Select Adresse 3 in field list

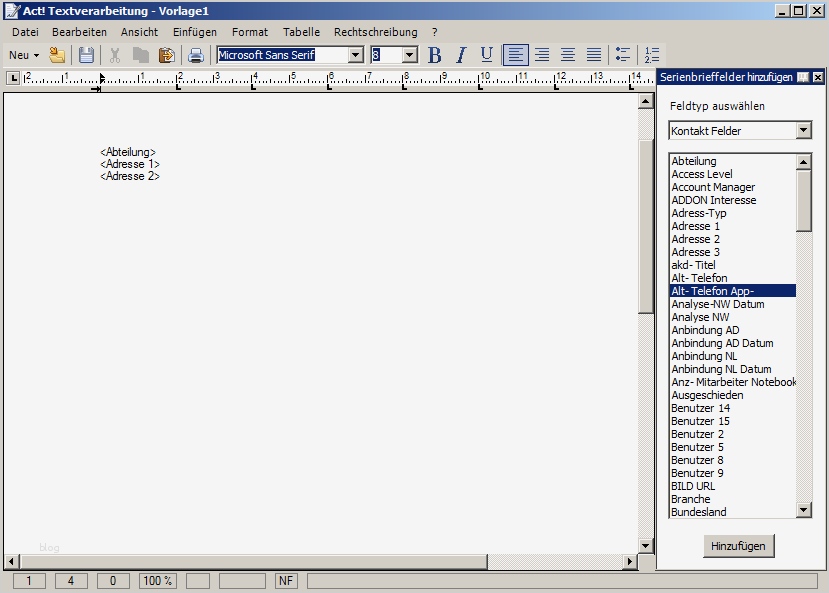click(733, 252)
